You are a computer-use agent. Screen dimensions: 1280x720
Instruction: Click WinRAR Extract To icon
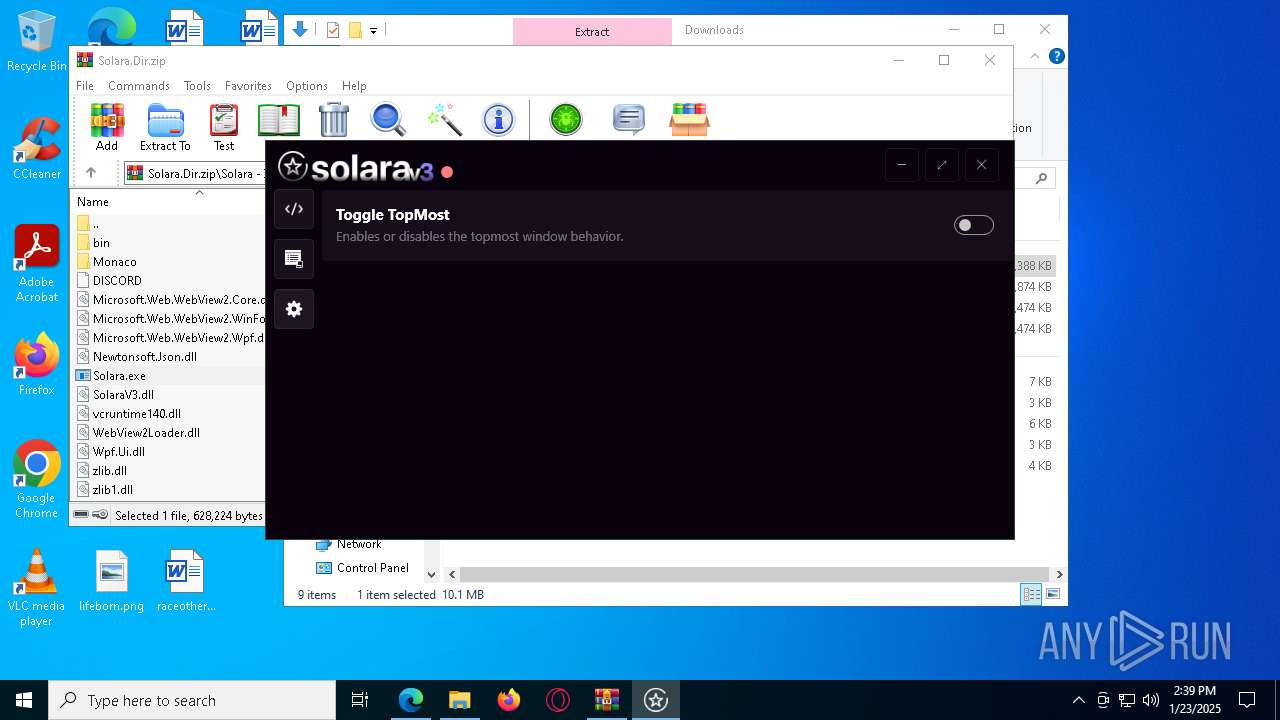(165, 127)
